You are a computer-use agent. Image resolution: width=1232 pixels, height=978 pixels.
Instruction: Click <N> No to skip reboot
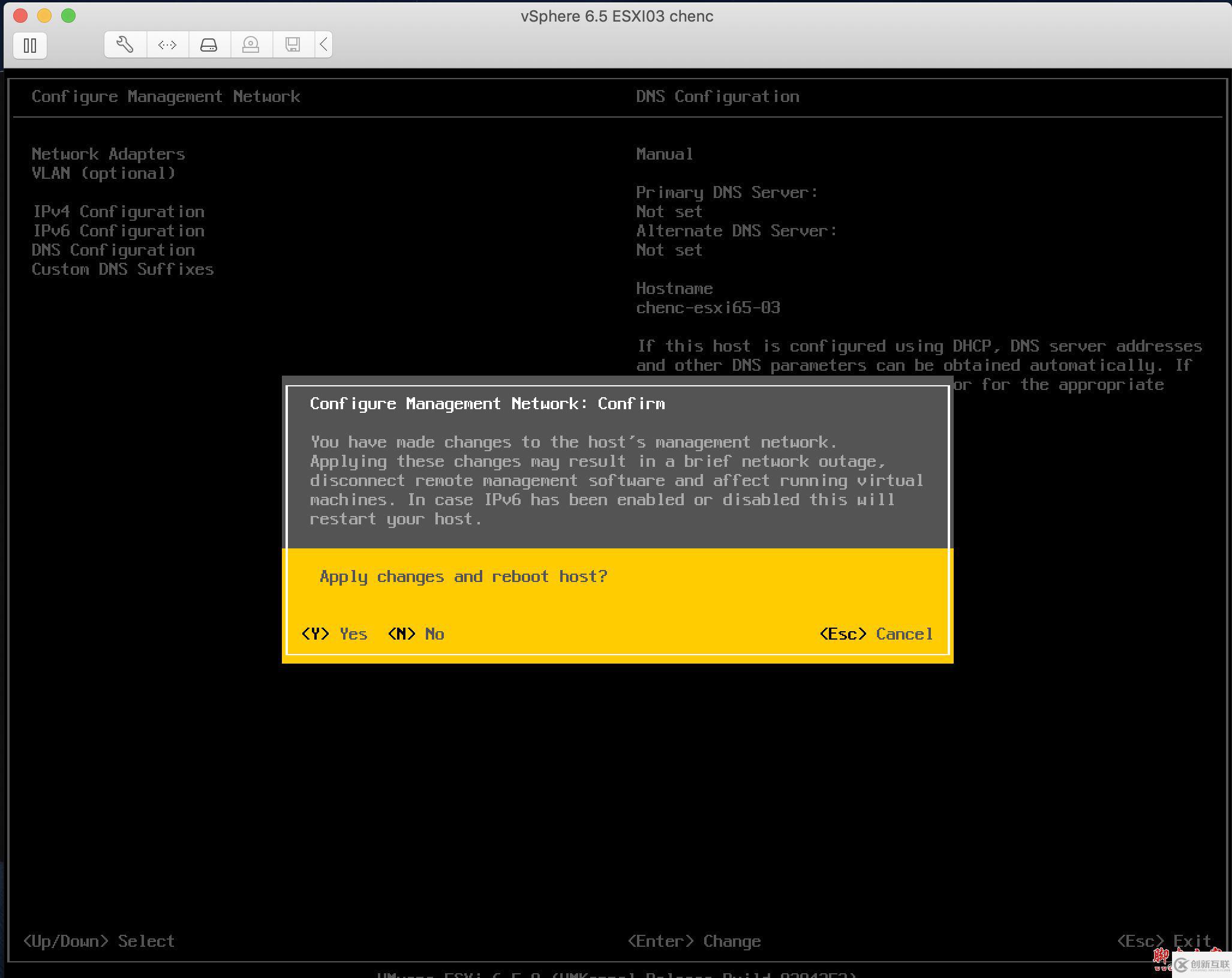[x=416, y=634]
